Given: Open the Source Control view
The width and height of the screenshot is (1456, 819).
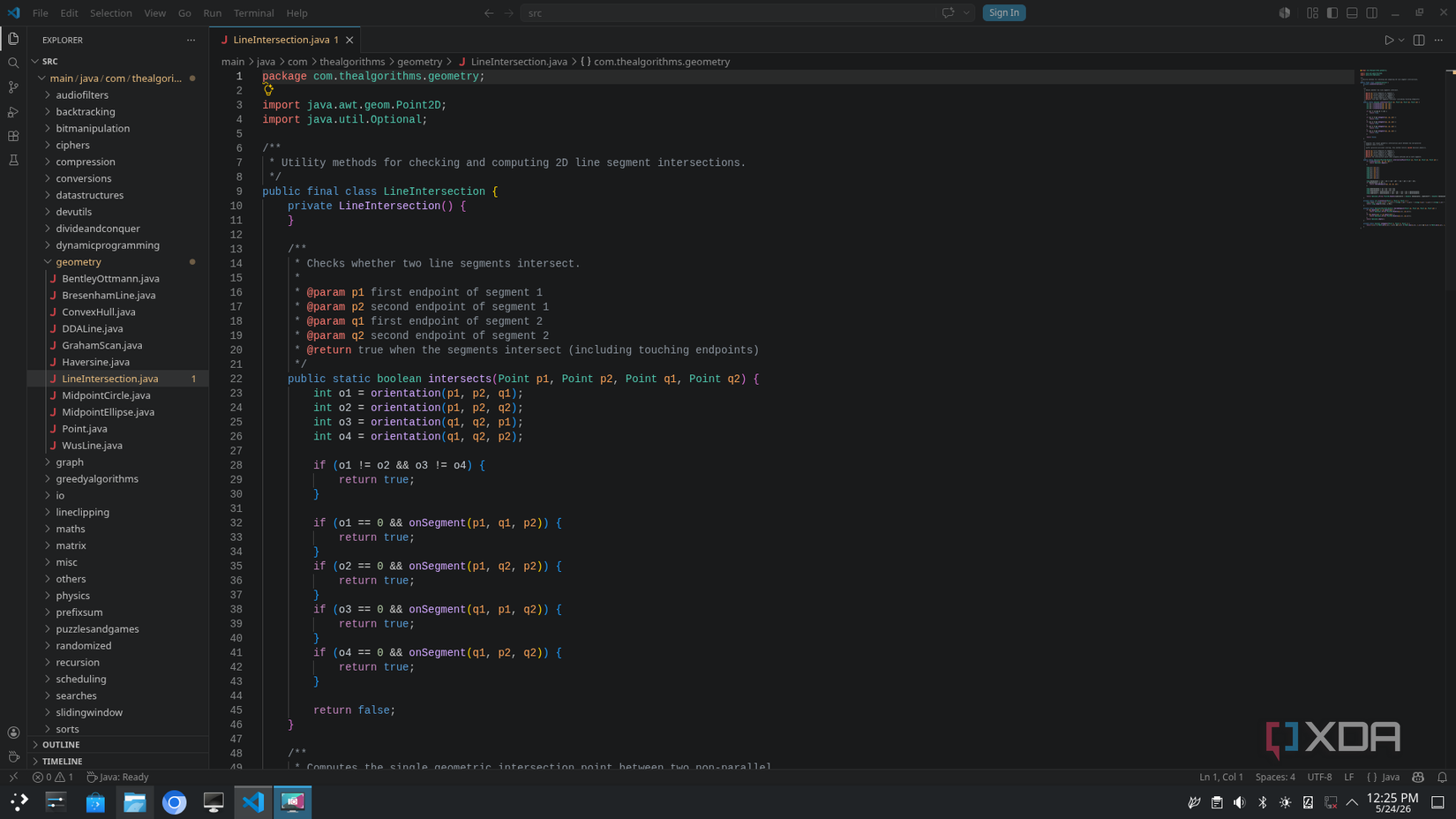Looking at the screenshot, I should coord(13,87).
